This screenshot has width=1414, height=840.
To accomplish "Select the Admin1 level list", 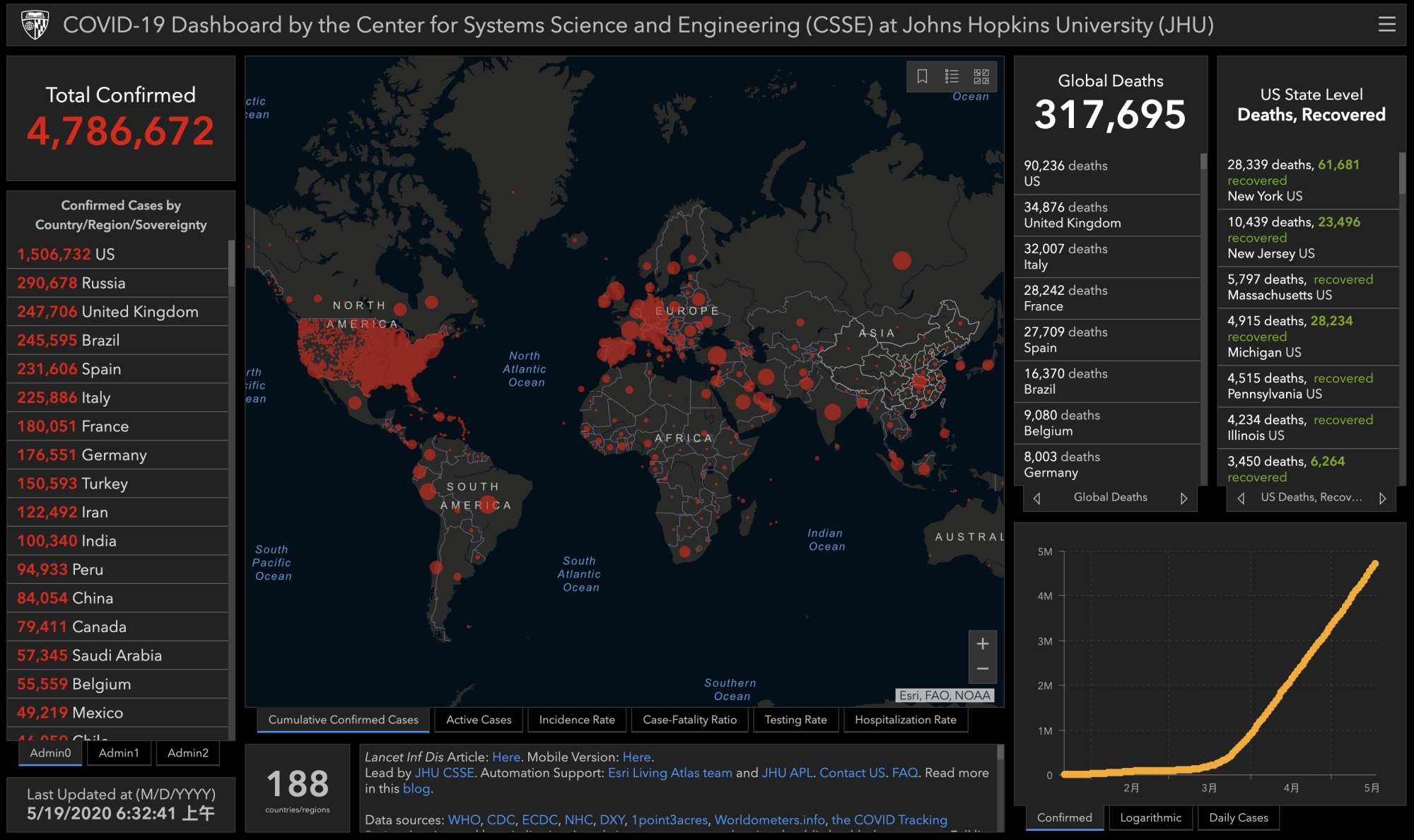I will click(x=119, y=753).
